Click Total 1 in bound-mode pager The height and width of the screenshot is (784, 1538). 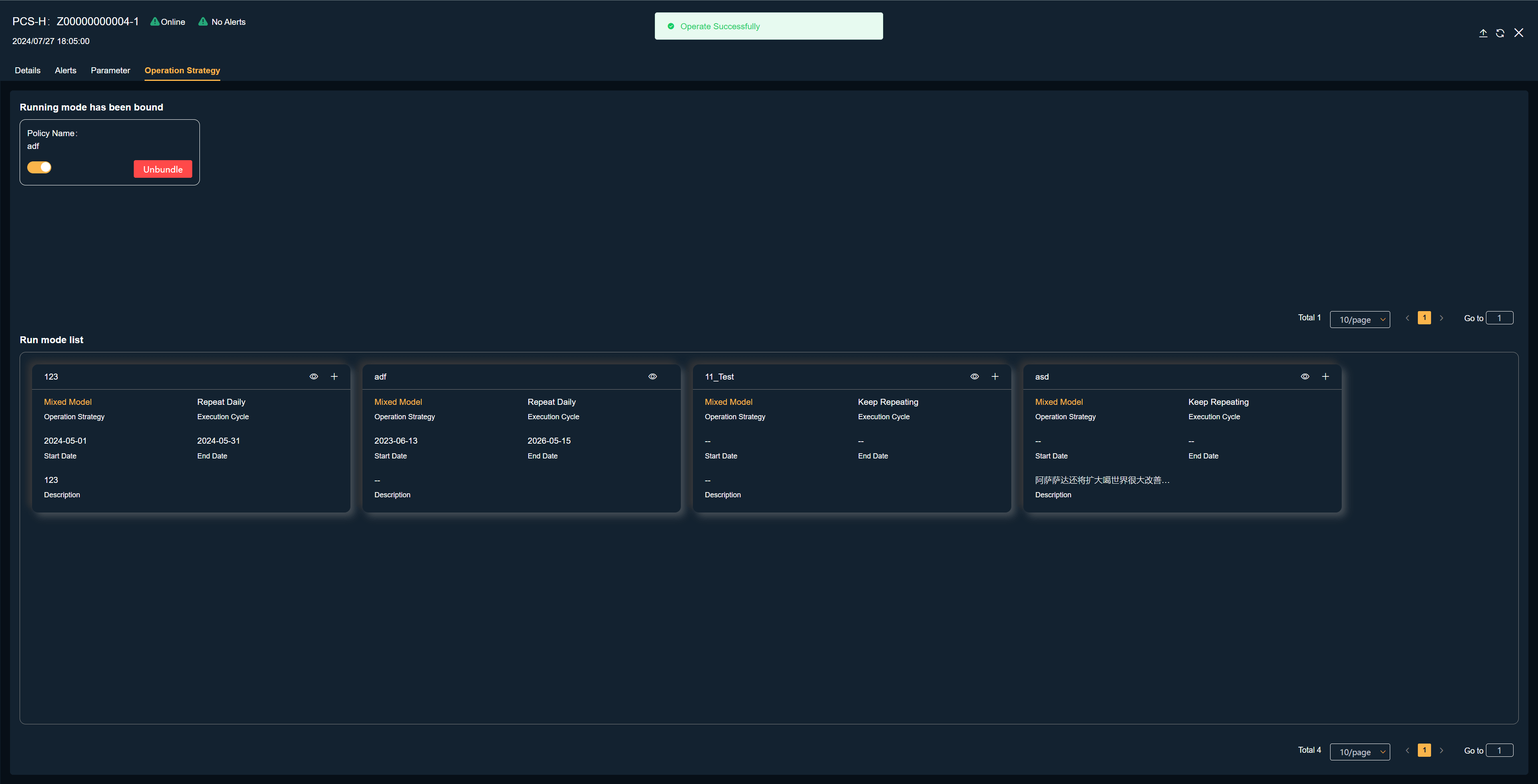[x=1309, y=318]
